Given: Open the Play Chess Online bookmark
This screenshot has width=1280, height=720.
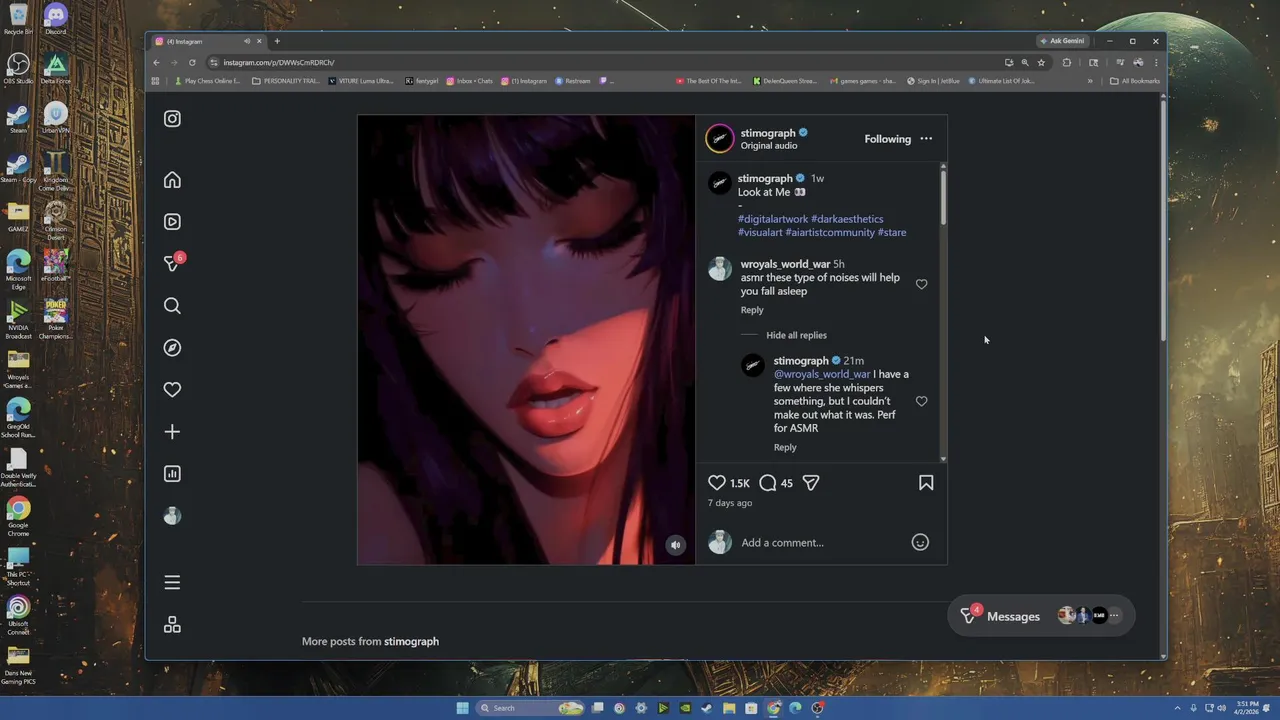Looking at the screenshot, I should click(209, 81).
